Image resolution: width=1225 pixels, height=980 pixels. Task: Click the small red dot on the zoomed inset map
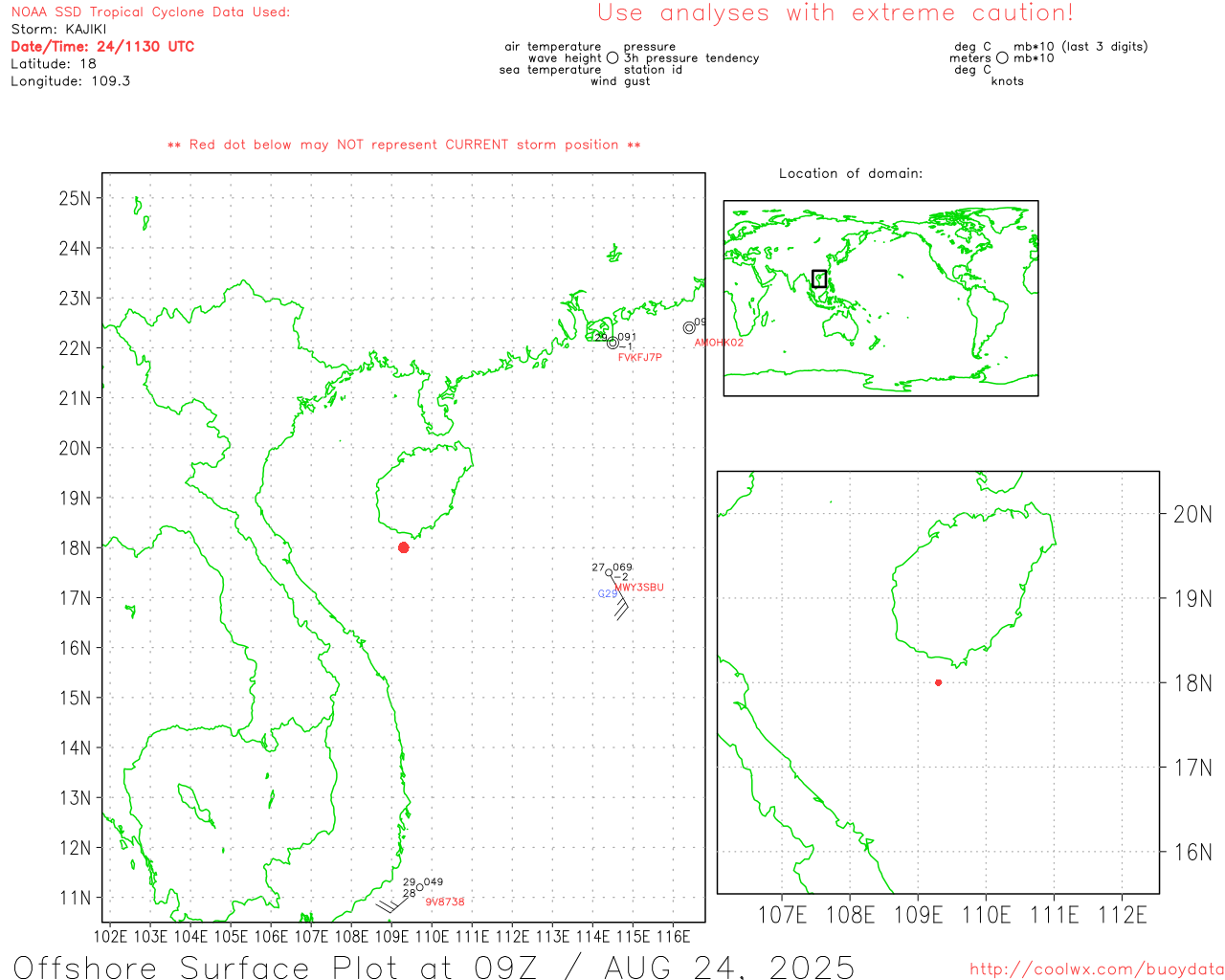coord(938,682)
